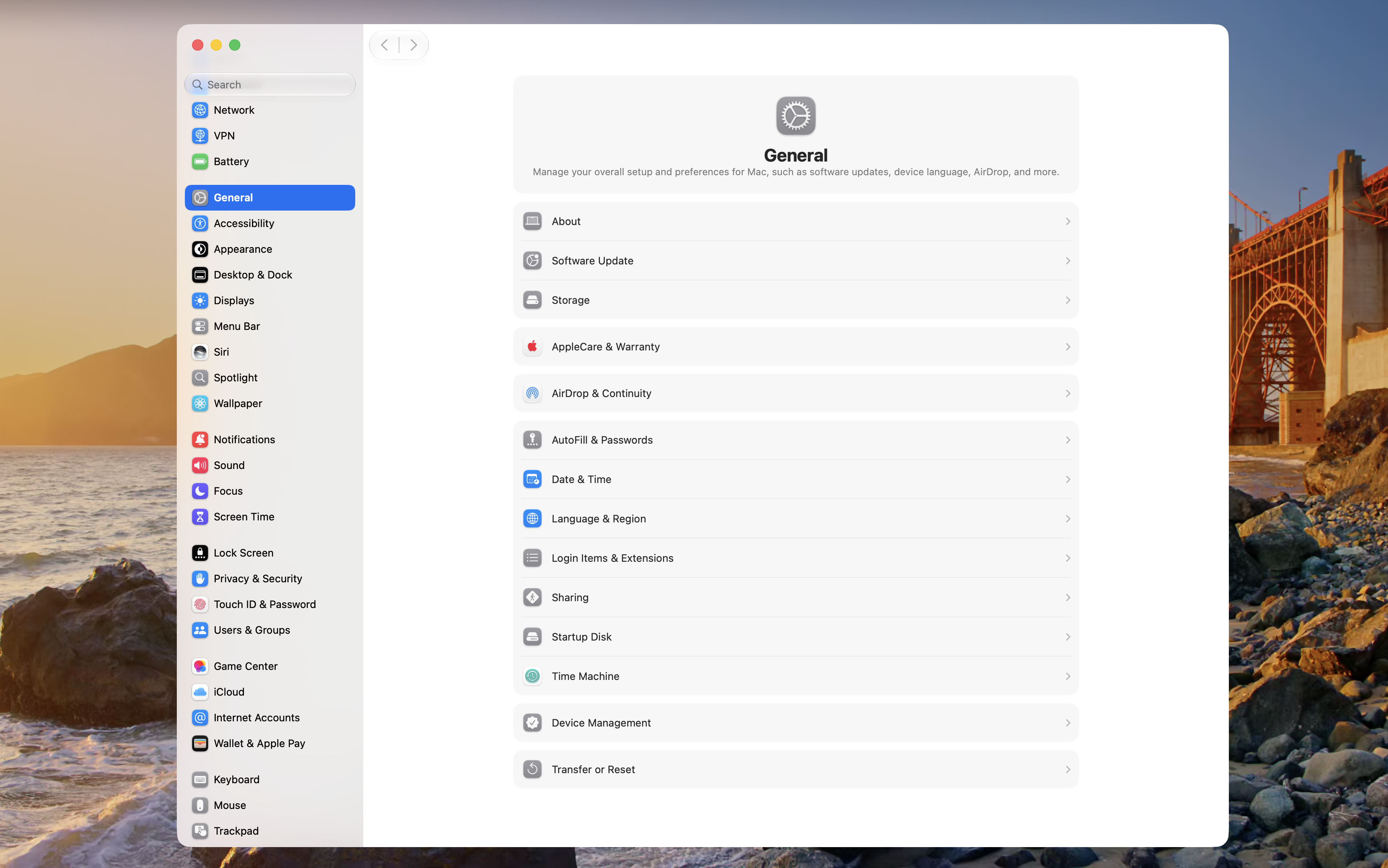Choose the Sound label in sidebar
1388x868 pixels.
pos(229,465)
